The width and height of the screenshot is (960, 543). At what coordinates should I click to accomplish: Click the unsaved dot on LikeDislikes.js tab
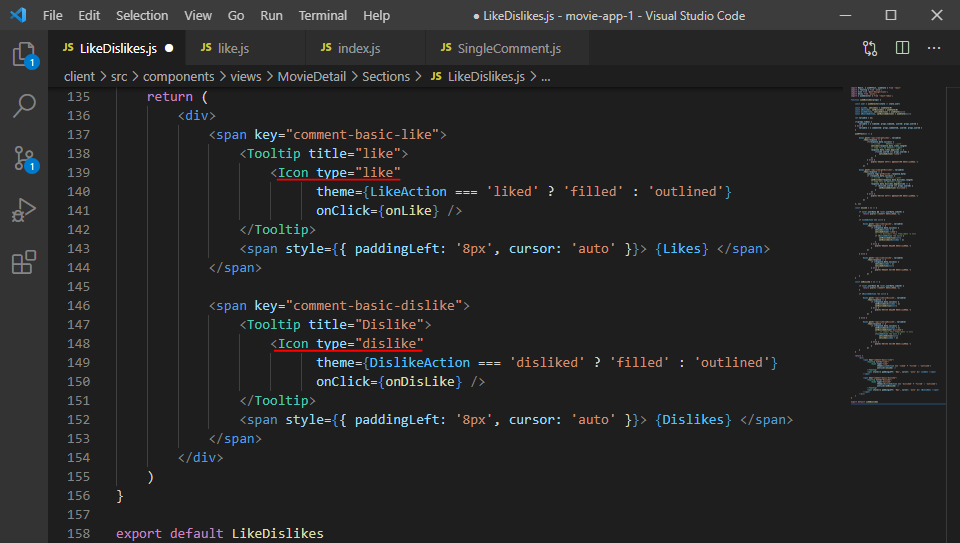point(169,48)
